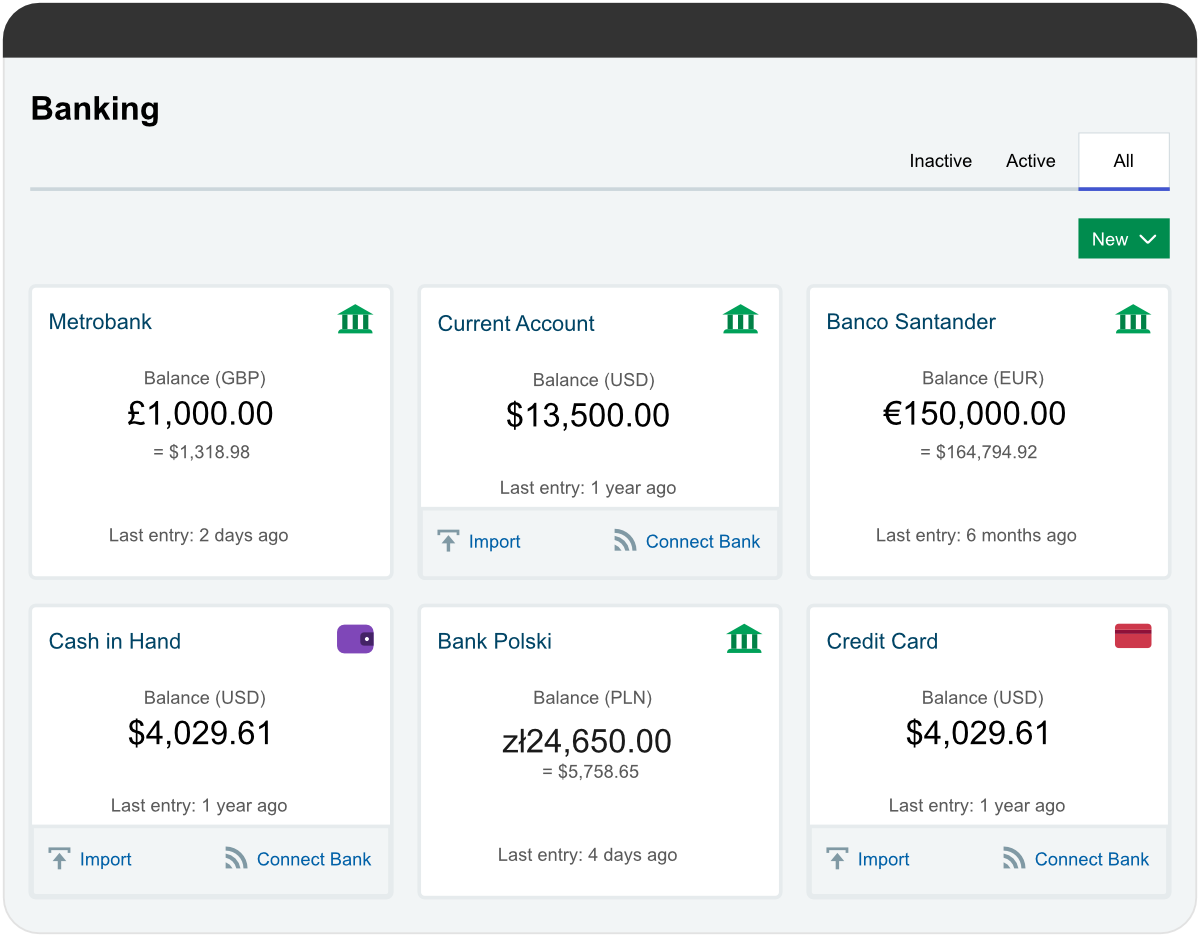The height and width of the screenshot is (937, 1200).
Task: Click Import in the Current Account card
Action: [x=495, y=542]
